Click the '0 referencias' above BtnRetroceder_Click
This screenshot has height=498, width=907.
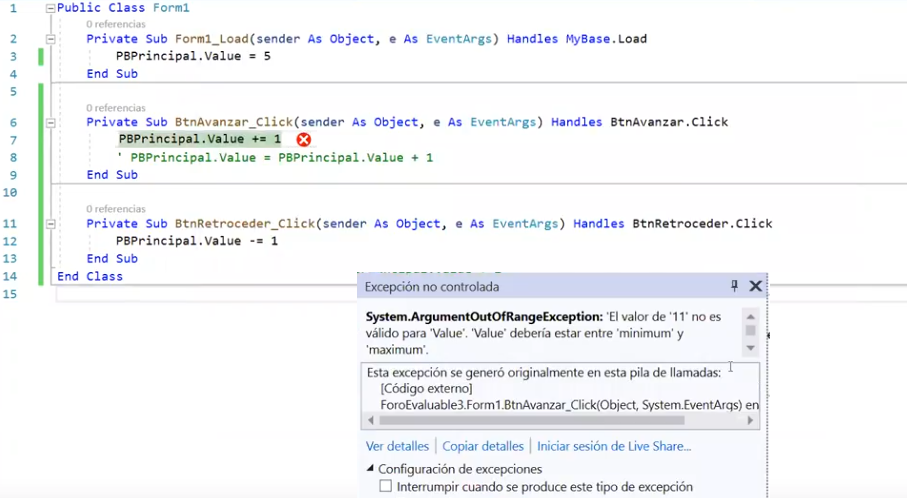tap(116, 209)
